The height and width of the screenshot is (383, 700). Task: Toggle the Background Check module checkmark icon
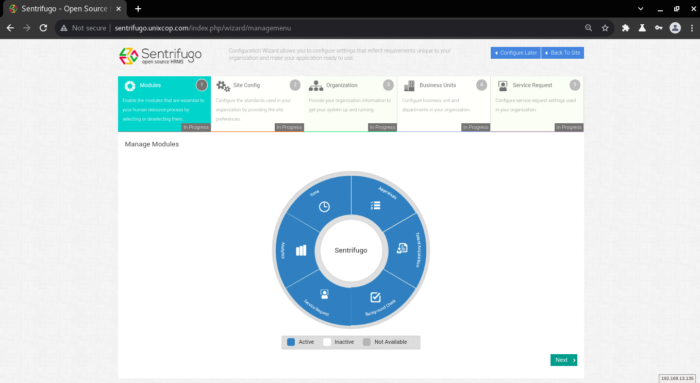tap(375, 297)
